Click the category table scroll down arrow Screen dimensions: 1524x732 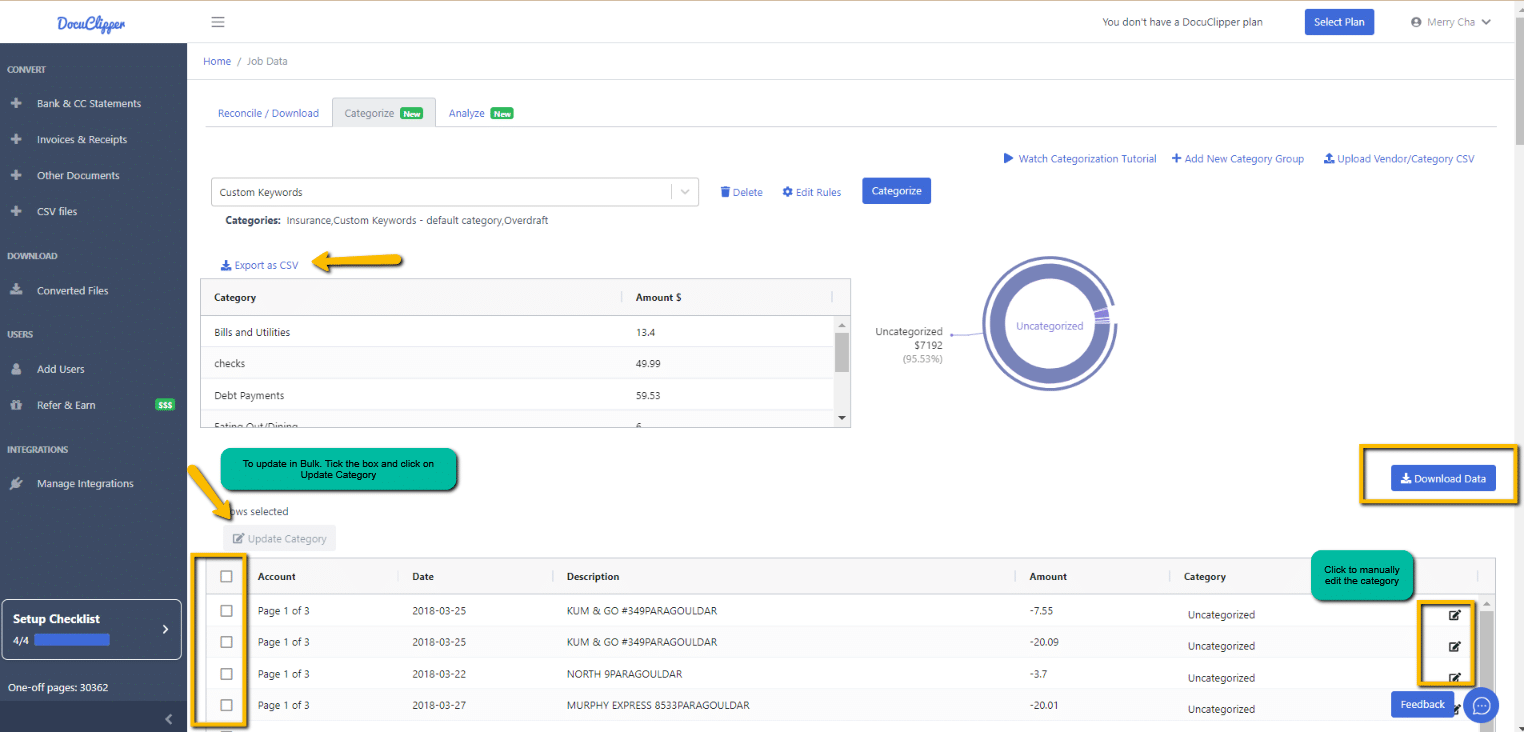point(841,417)
